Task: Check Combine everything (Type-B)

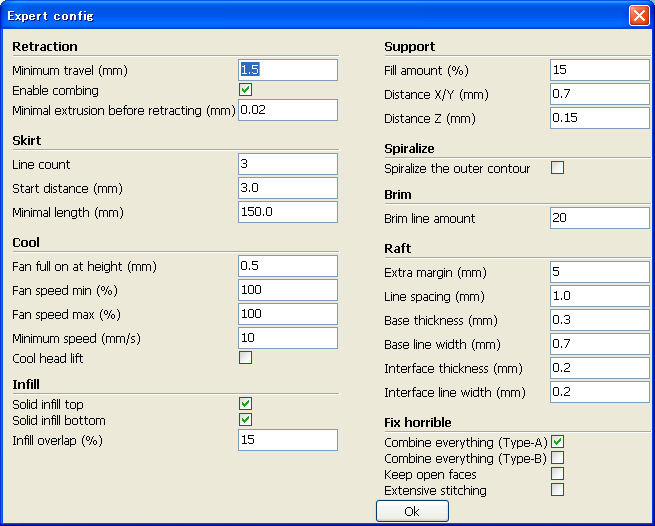Action: pyautogui.click(x=557, y=458)
